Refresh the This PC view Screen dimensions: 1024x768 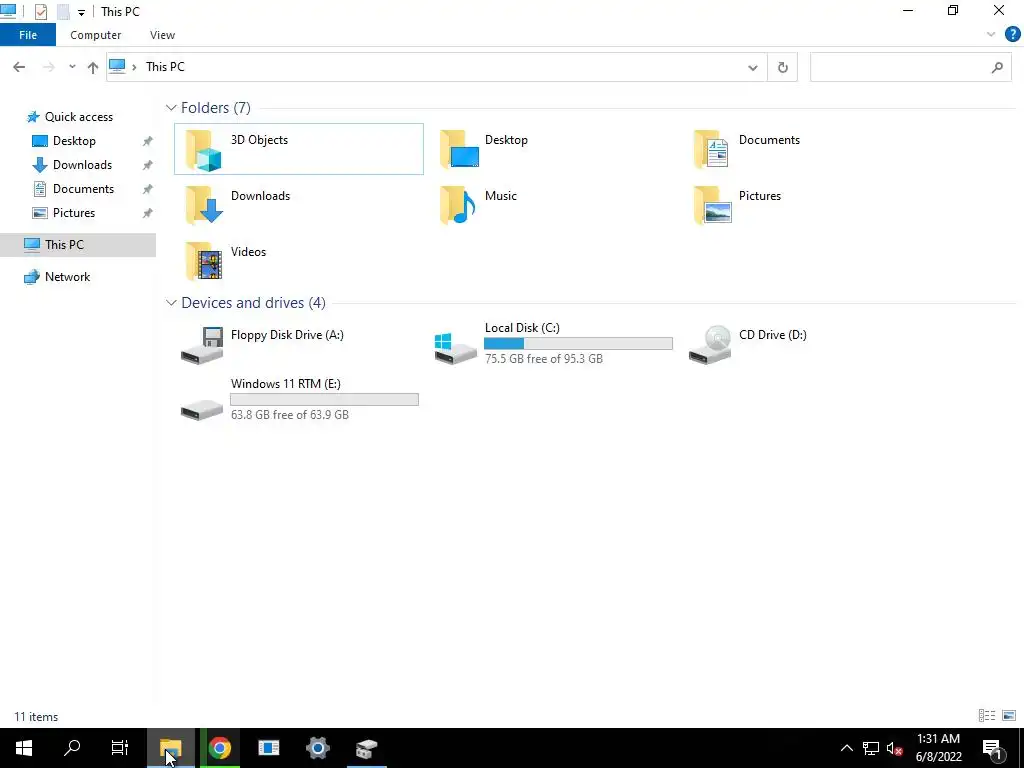[x=782, y=67]
